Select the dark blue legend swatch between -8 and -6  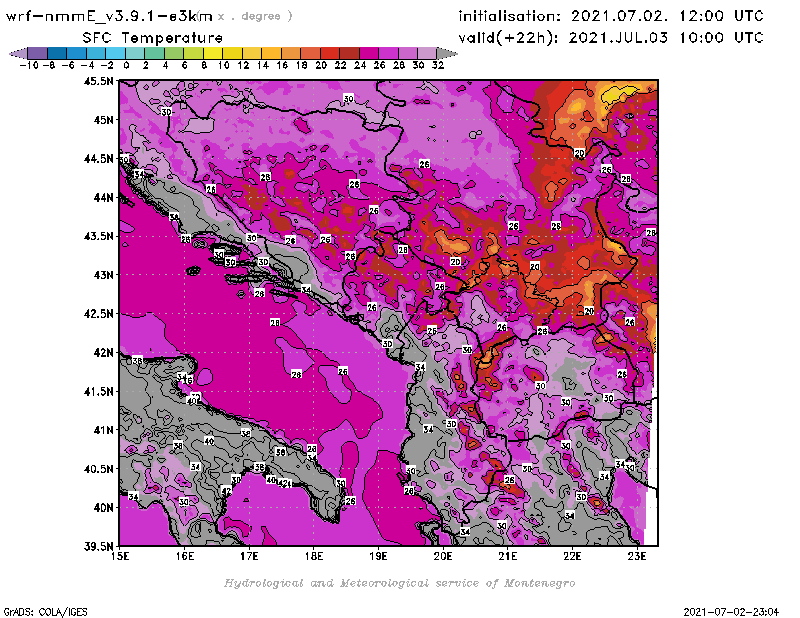point(57,53)
